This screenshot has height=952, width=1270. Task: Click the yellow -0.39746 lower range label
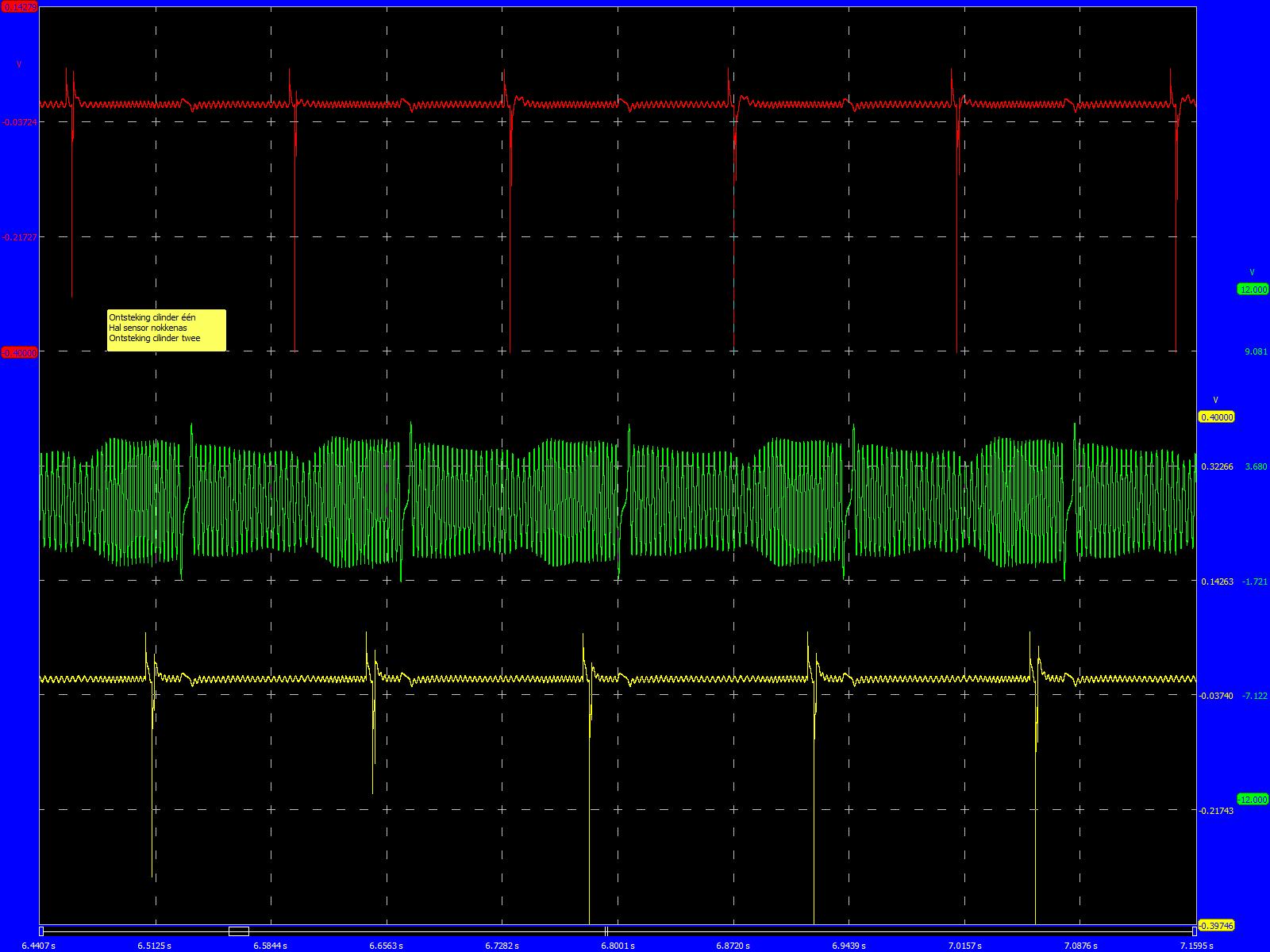click(1216, 926)
